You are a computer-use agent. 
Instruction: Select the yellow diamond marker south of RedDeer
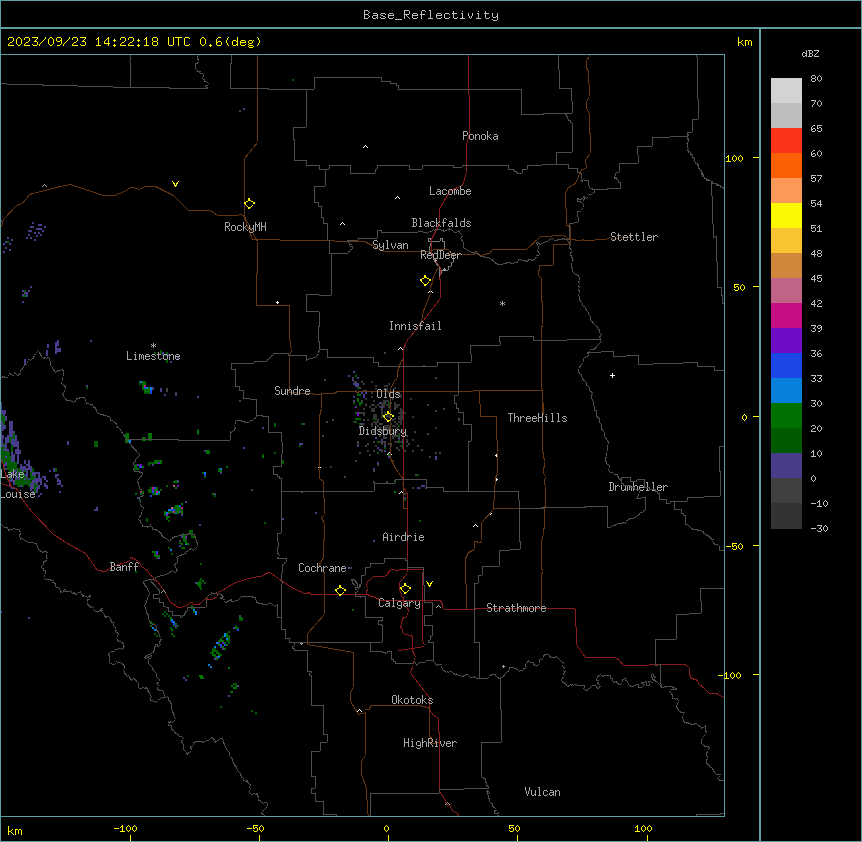[x=426, y=281]
